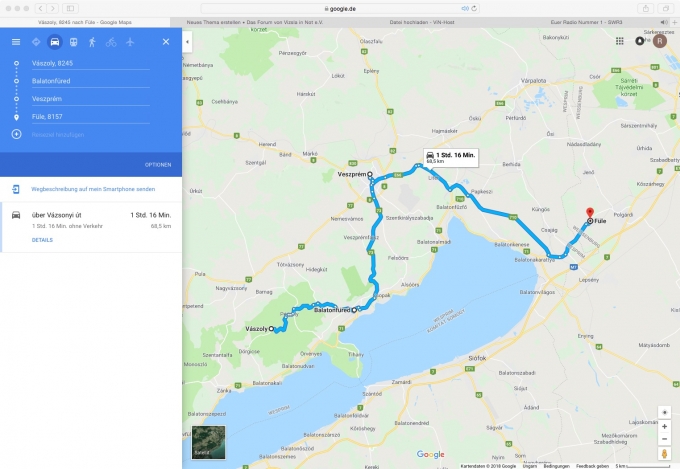Select the driving car travel mode
The image size is (680, 469).
coord(55,42)
